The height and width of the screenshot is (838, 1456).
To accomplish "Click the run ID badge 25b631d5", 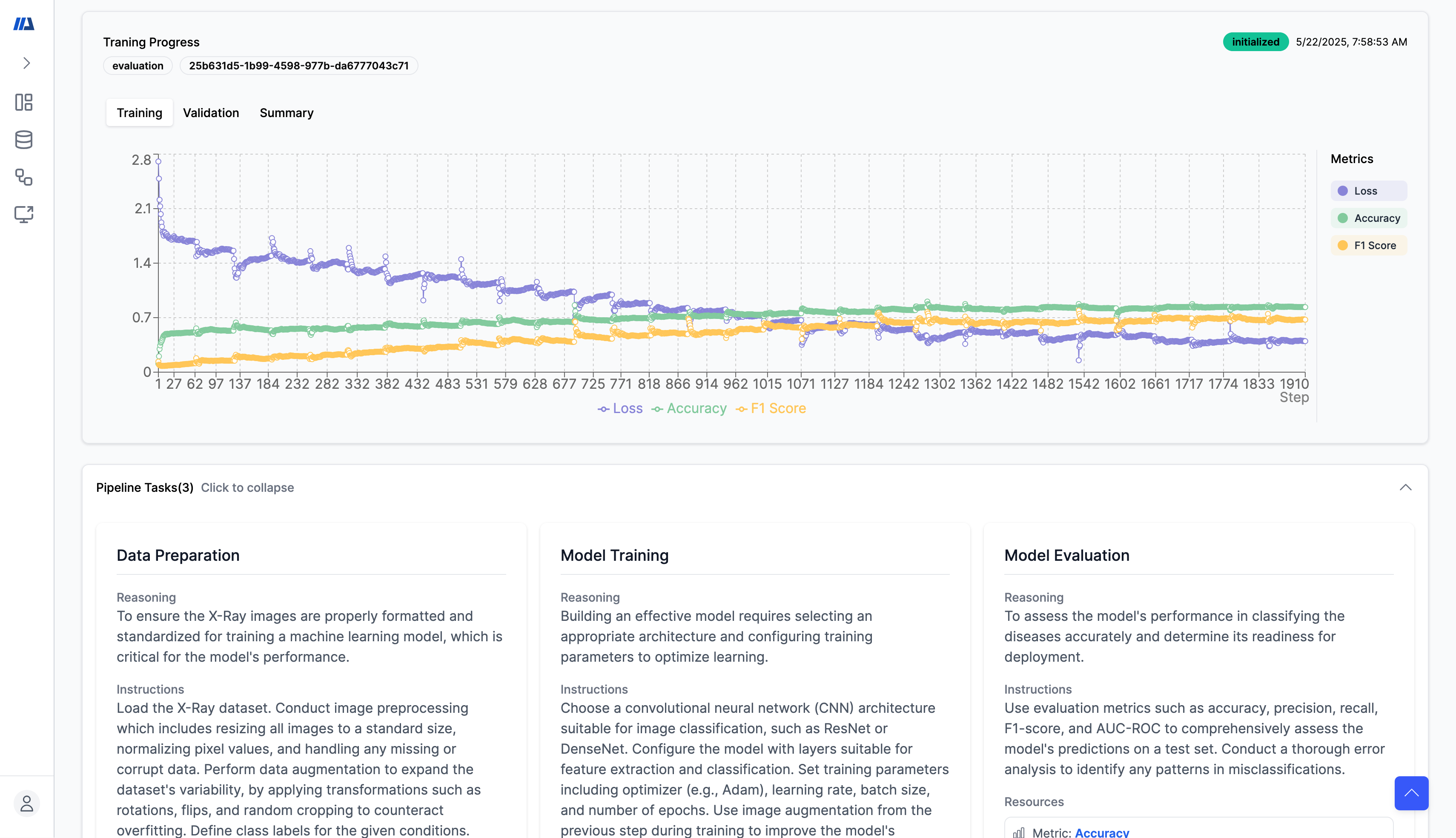I will click(298, 66).
